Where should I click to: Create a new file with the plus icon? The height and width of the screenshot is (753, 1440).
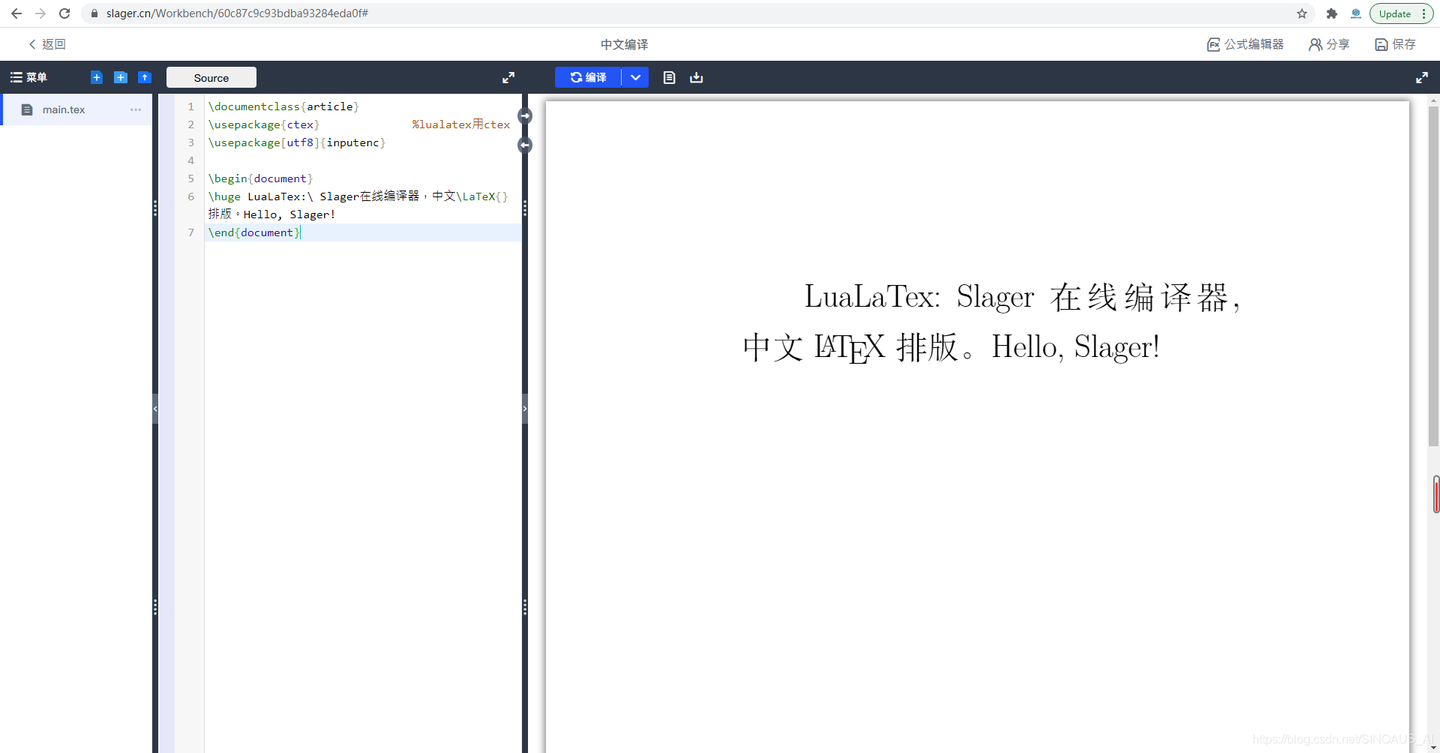pyautogui.click(x=96, y=77)
